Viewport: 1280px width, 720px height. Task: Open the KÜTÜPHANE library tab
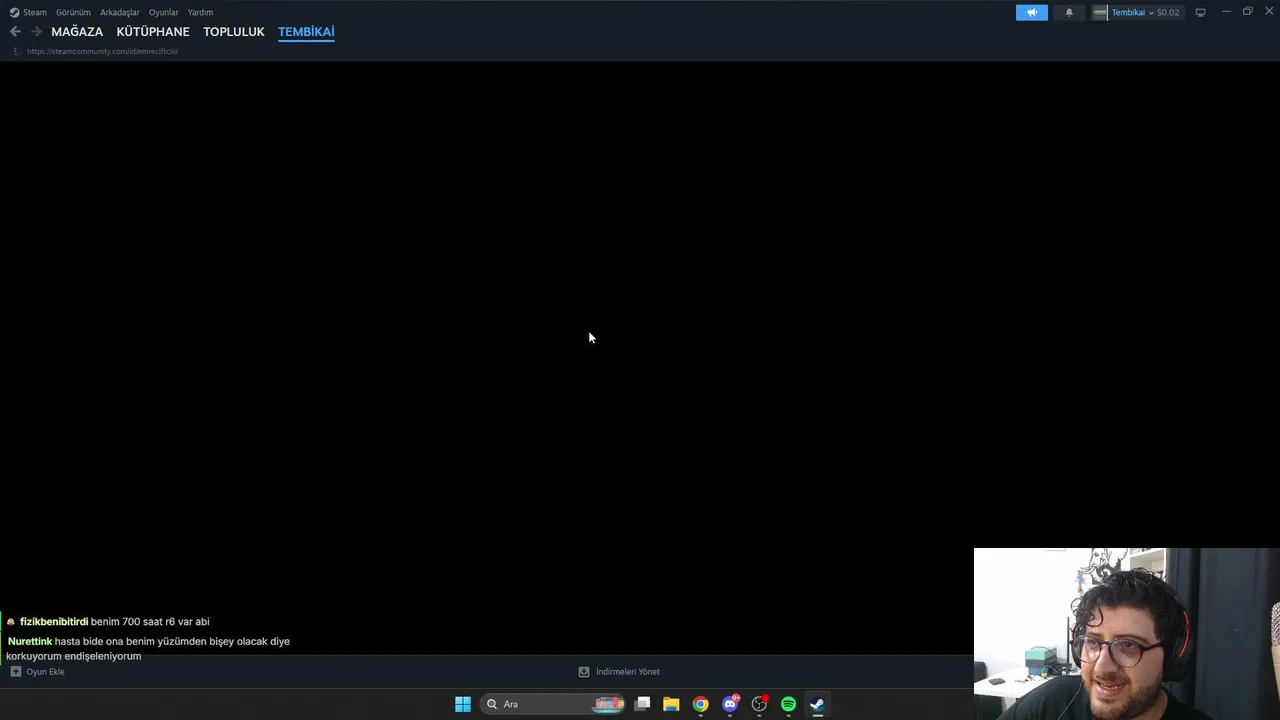pyautogui.click(x=153, y=32)
